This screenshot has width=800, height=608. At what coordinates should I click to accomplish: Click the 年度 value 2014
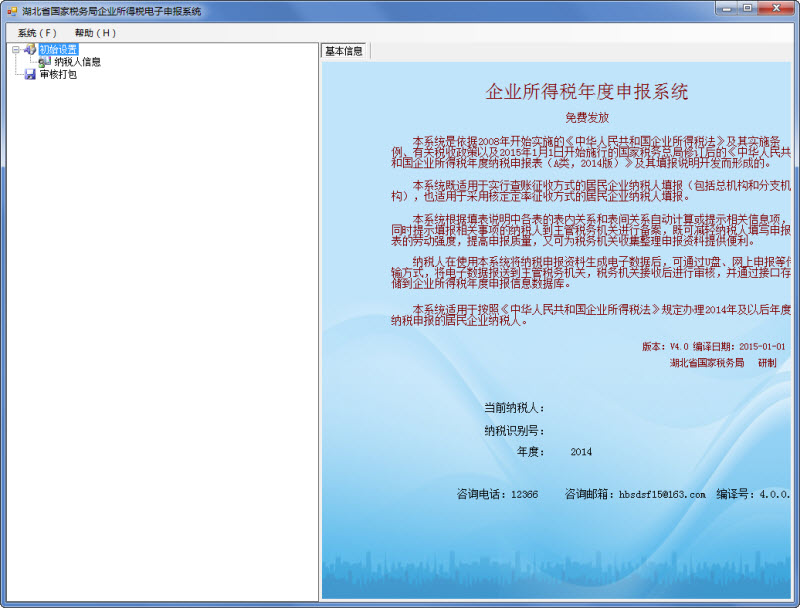(581, 452)
